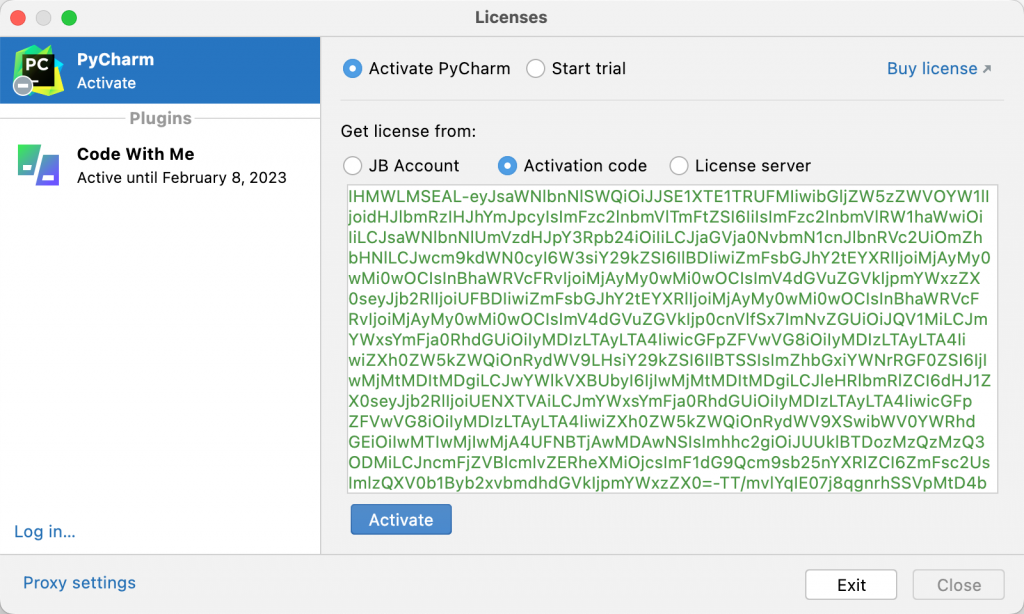The height and width of the screenshot is (614, 1024).
Task: Click inside the activation code text area
Action: click(673, 339)
